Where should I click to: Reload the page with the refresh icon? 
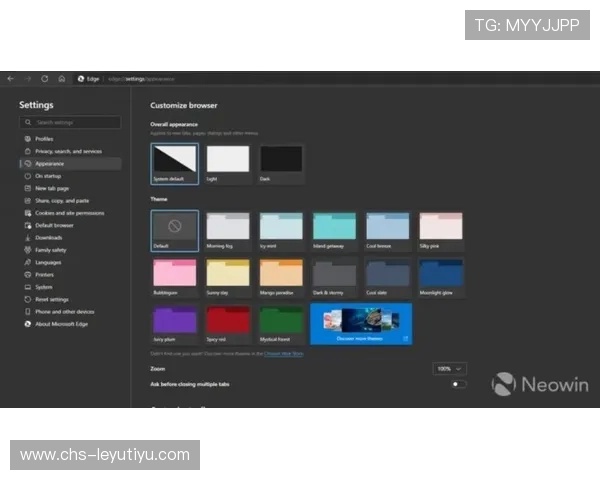coord(45,78)
